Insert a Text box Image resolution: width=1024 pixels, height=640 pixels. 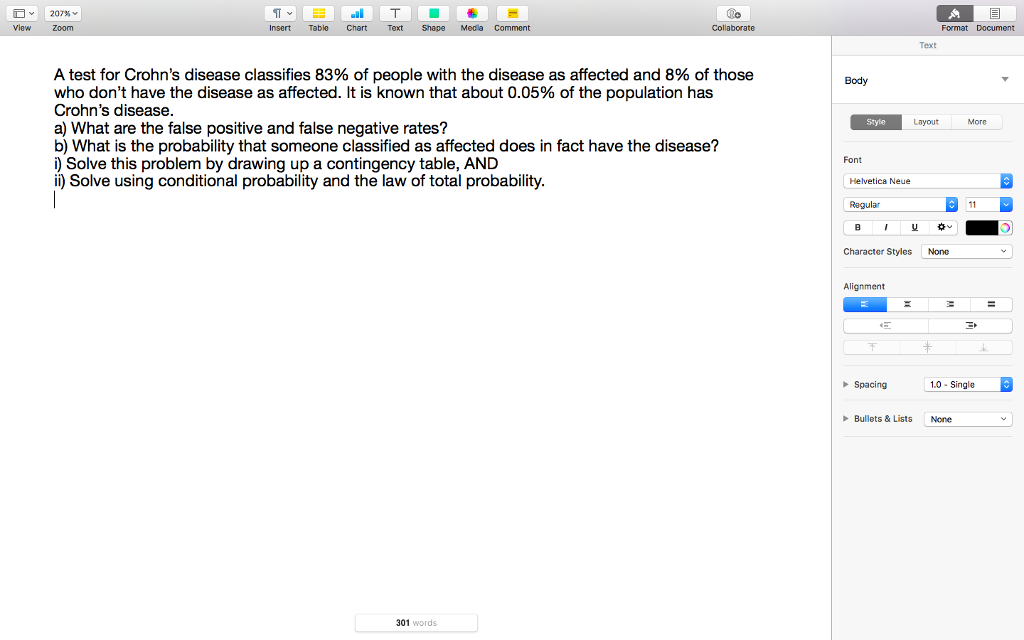(394, 13)
